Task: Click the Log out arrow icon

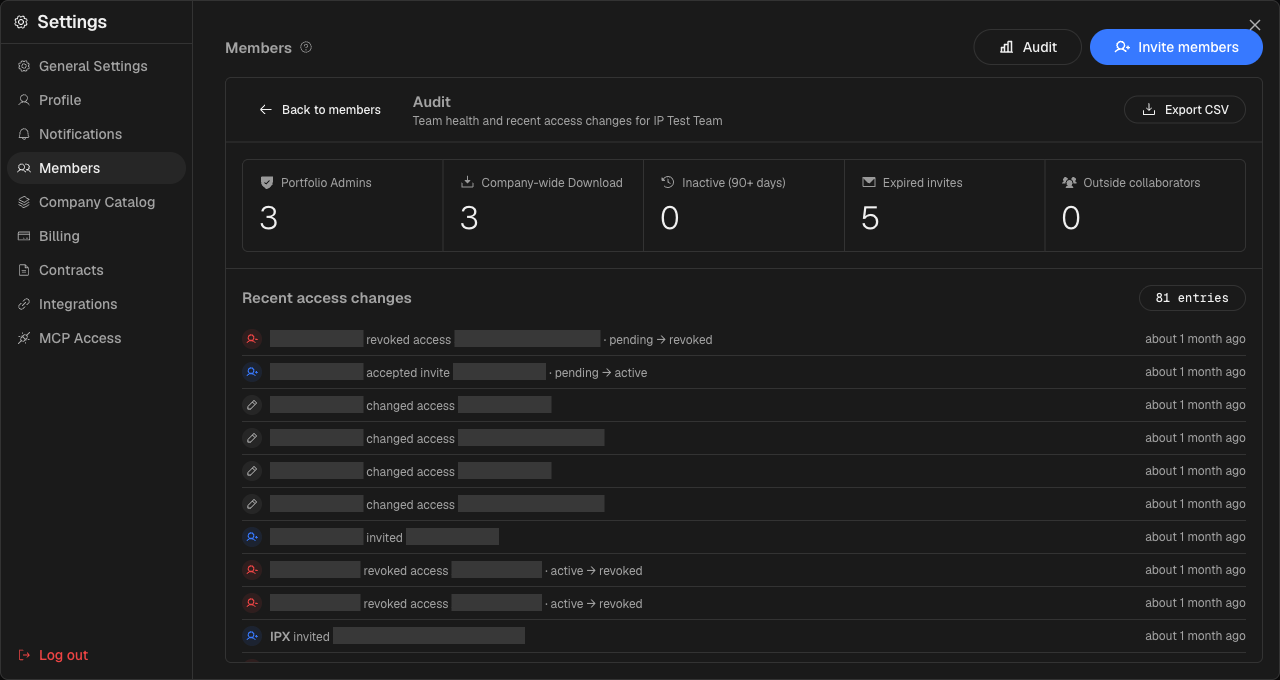Action: (x=24, y=655)
